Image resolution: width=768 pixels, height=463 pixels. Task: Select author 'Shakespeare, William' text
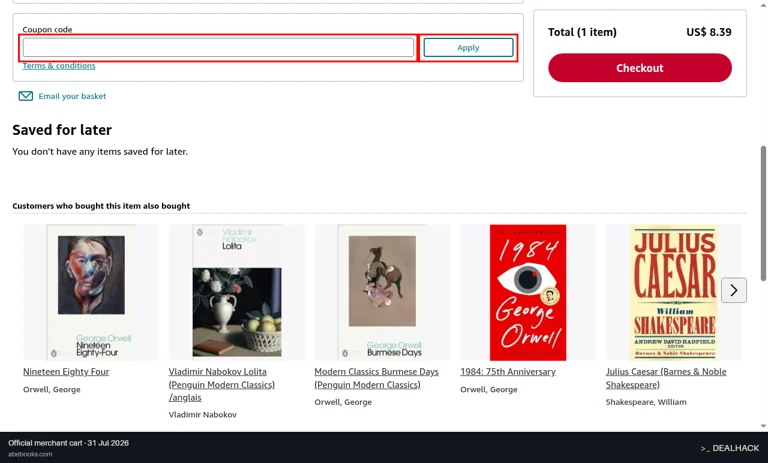646,402
